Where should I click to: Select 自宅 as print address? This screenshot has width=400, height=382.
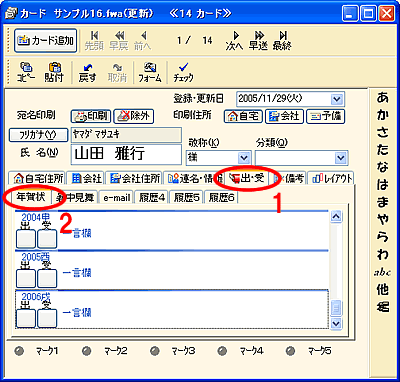click(x=243, y=116)
